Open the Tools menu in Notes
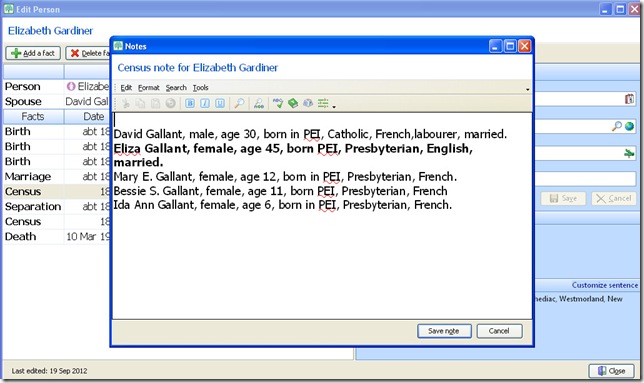This screenshot has height=383, width=644. coord(200,87)
